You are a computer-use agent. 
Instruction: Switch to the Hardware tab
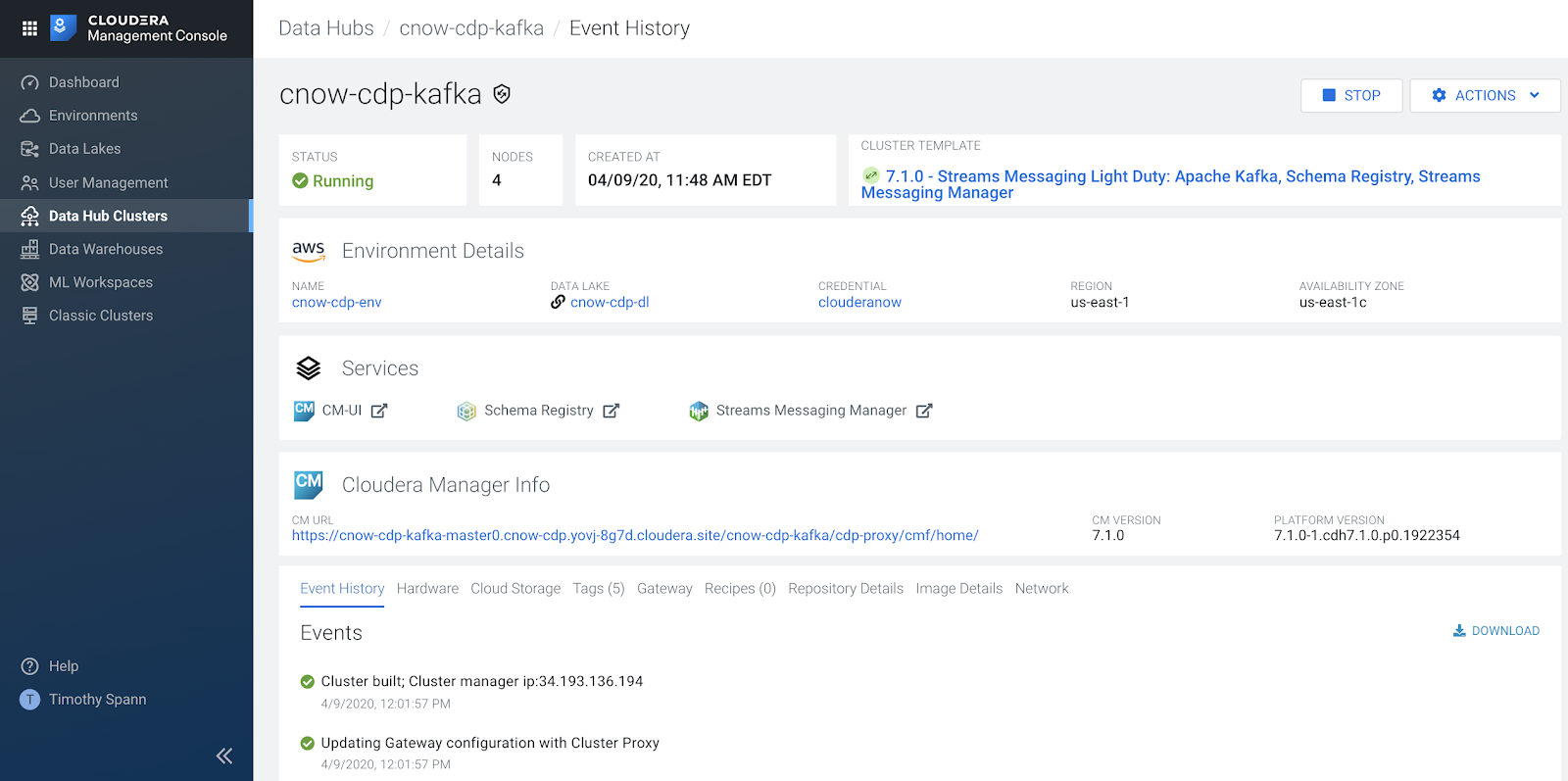click(427, 588)
